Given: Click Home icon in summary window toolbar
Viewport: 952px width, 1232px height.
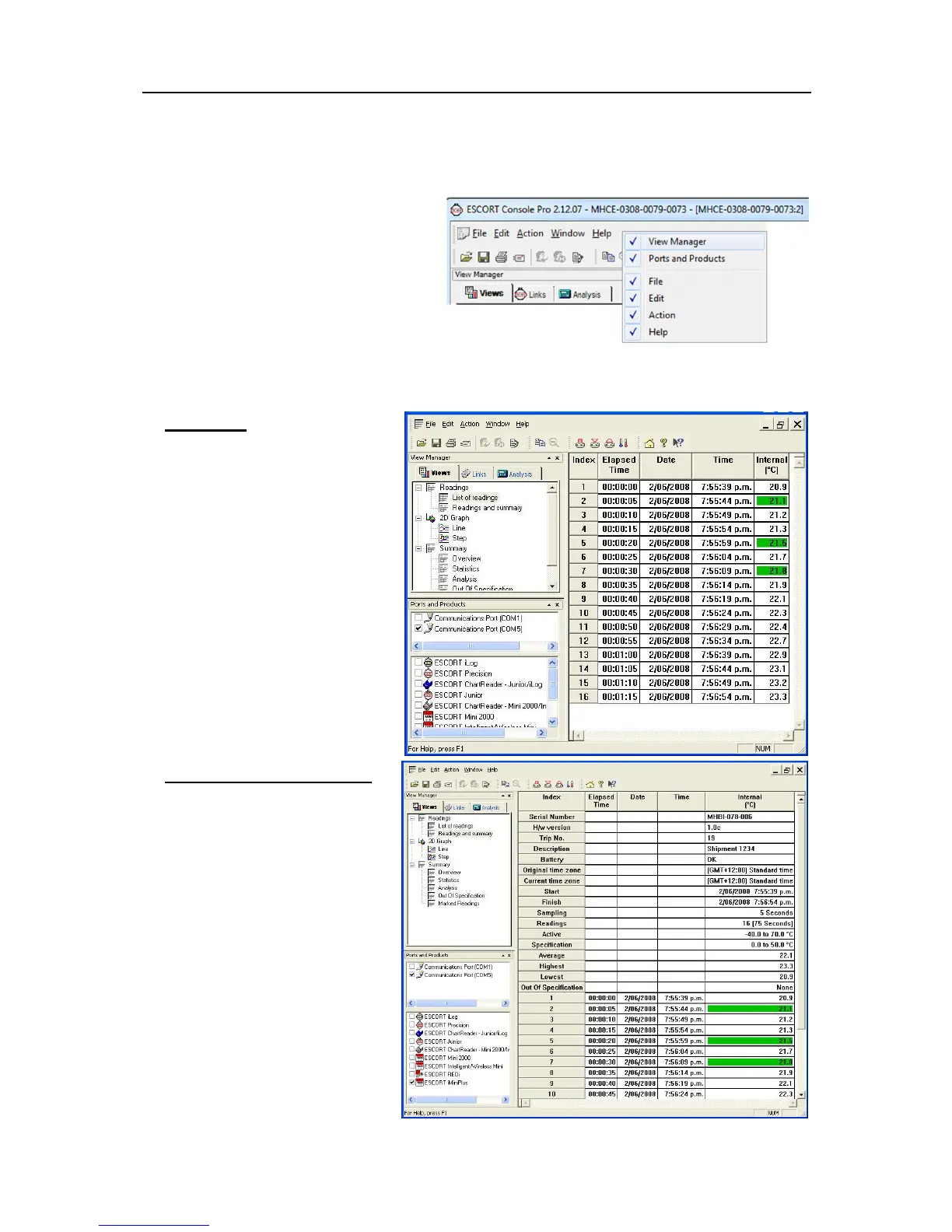Looking at the screenshot, I should click(590, 785).
